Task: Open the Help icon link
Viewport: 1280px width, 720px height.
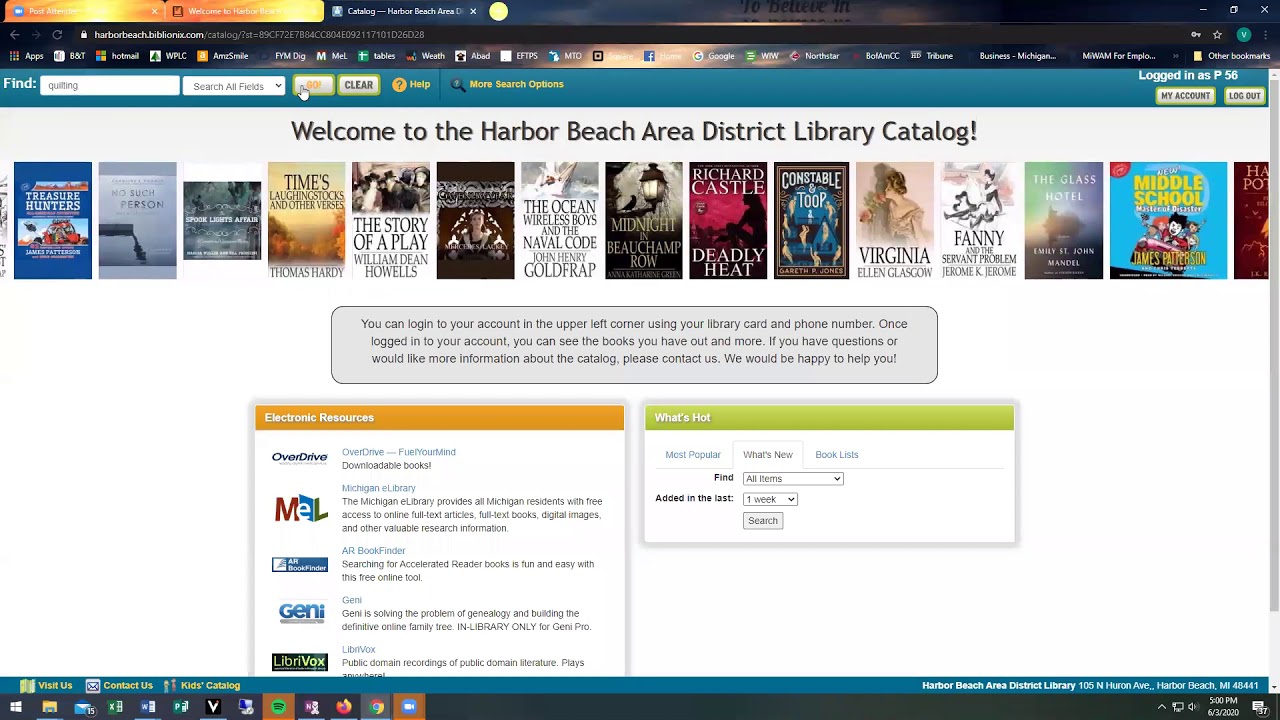Action: pos(411,85)
